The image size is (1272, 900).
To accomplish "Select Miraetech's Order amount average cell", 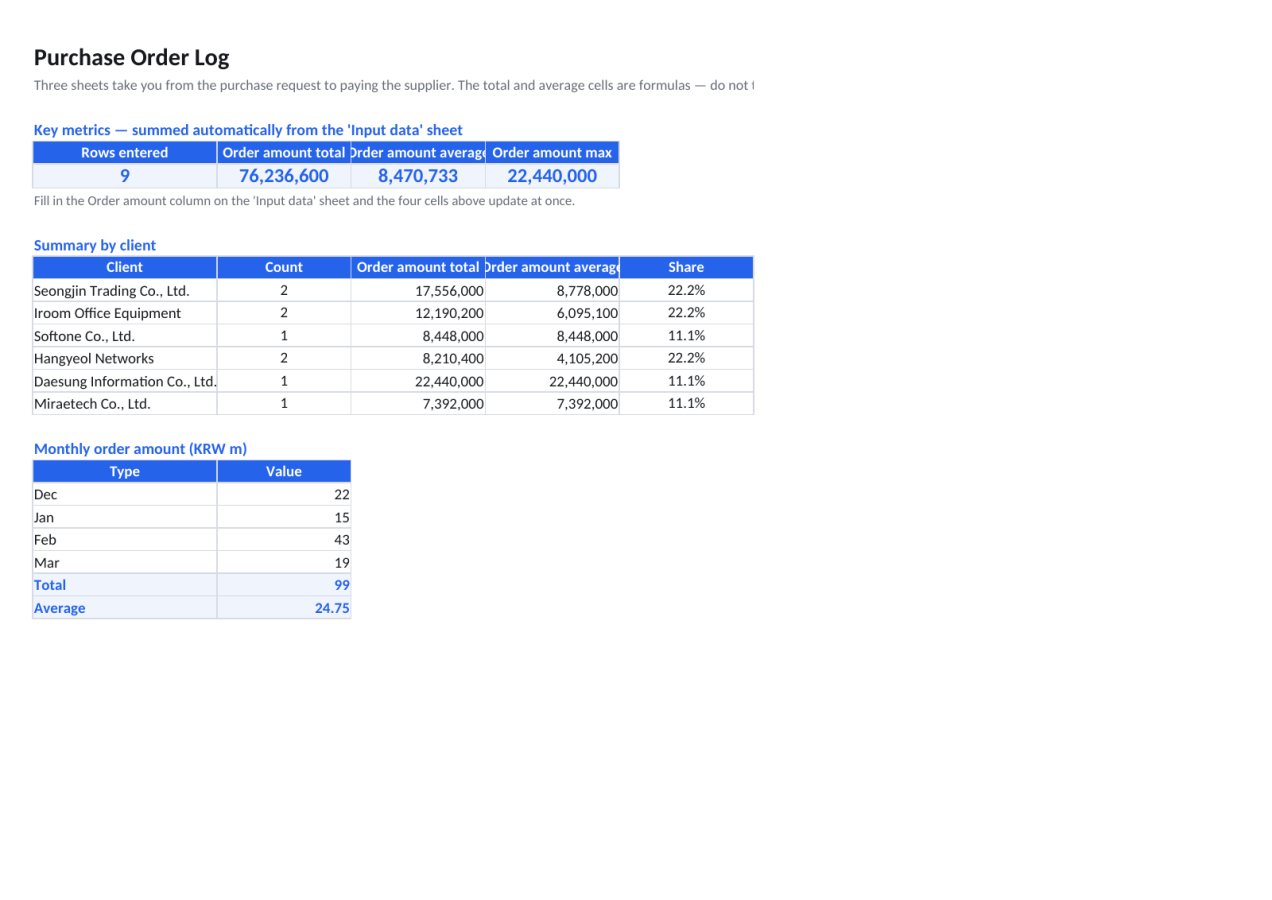I will point(552,404).
